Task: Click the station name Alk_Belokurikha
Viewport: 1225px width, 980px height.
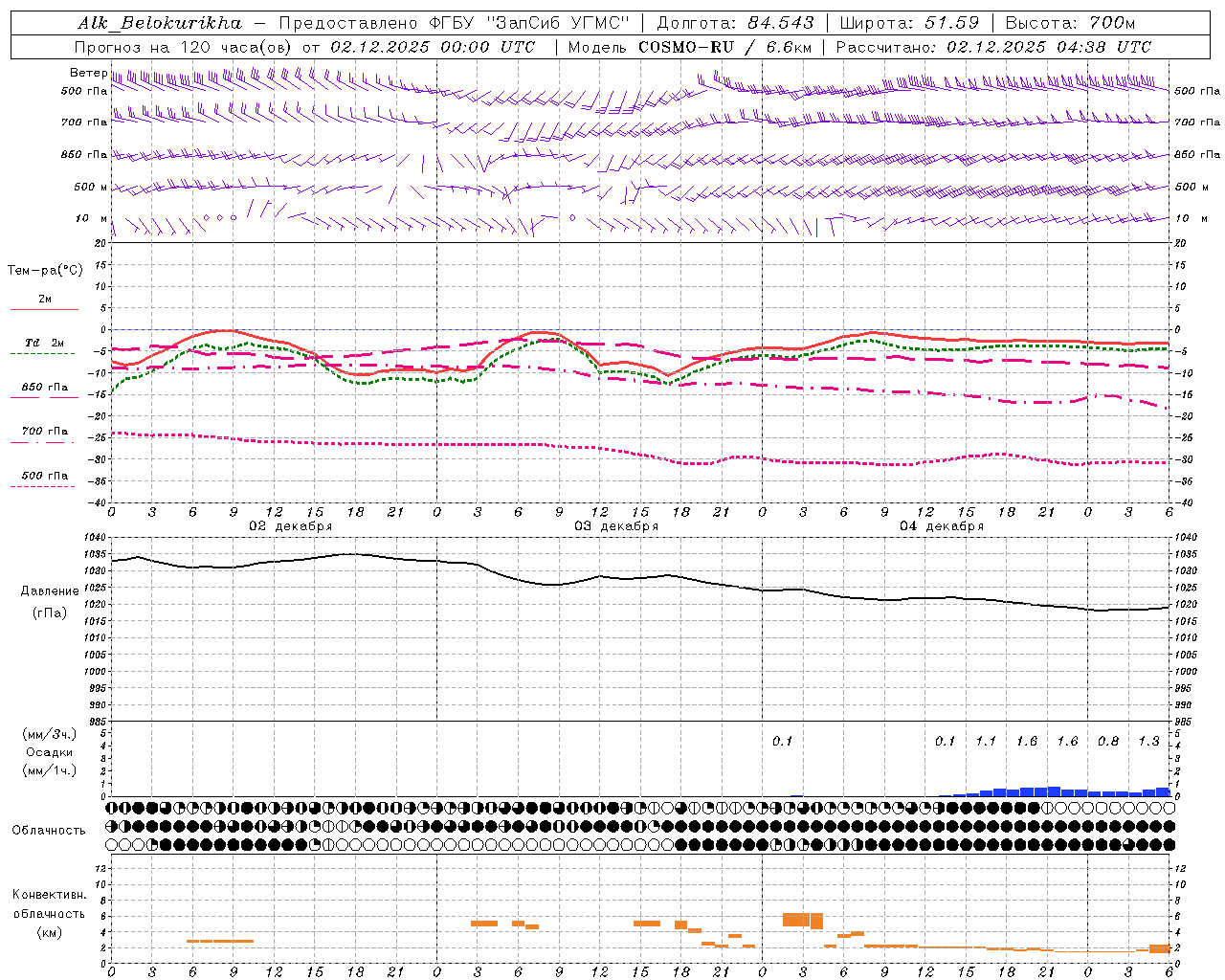Action: pyautogui.click(x=160, y=23)
